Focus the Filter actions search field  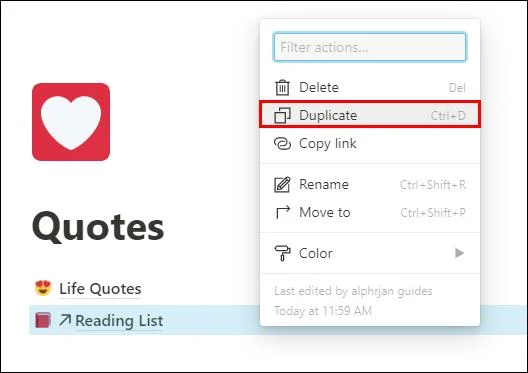point(370,47)
